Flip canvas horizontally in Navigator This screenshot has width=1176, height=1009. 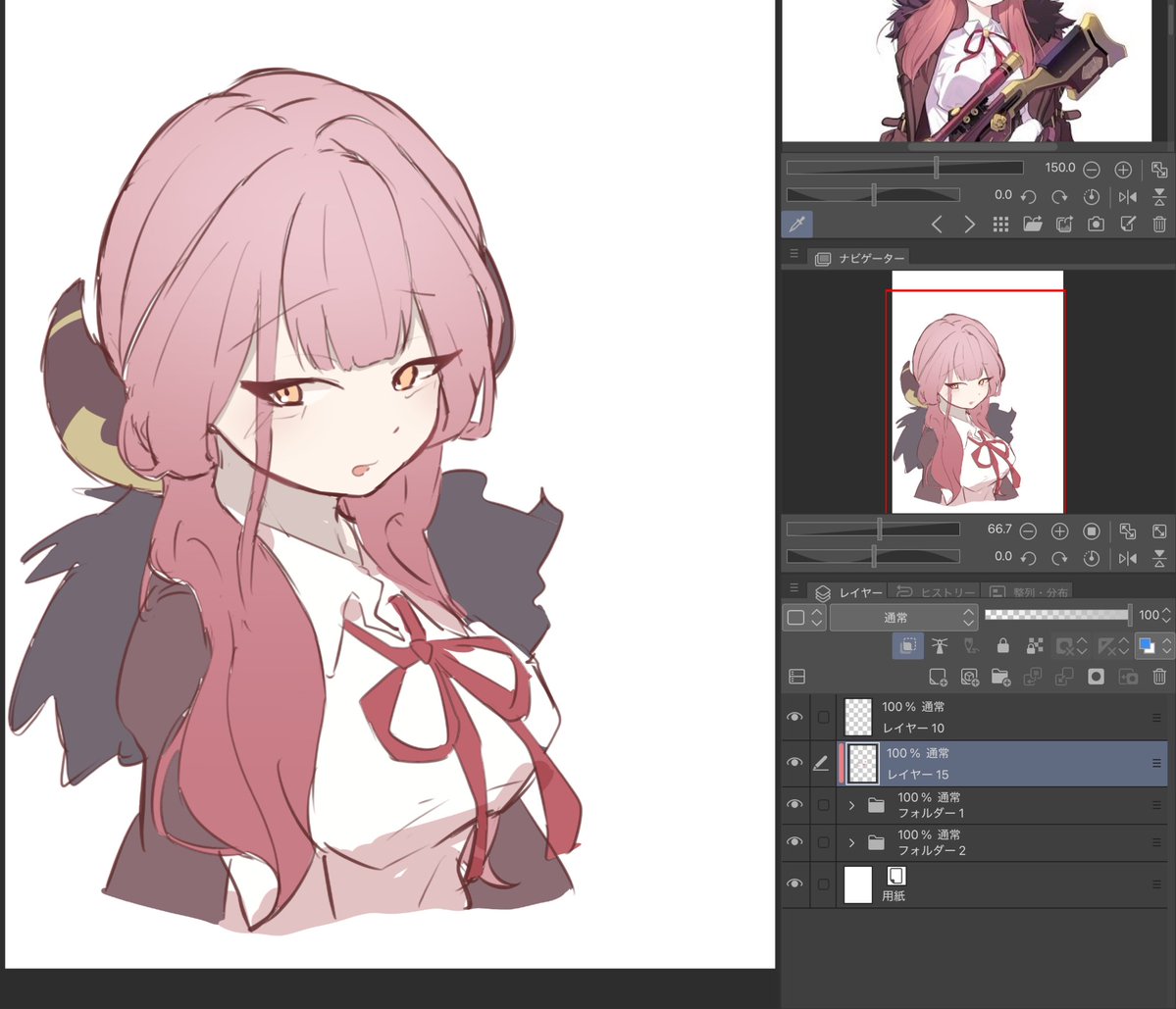(1127, 559)
